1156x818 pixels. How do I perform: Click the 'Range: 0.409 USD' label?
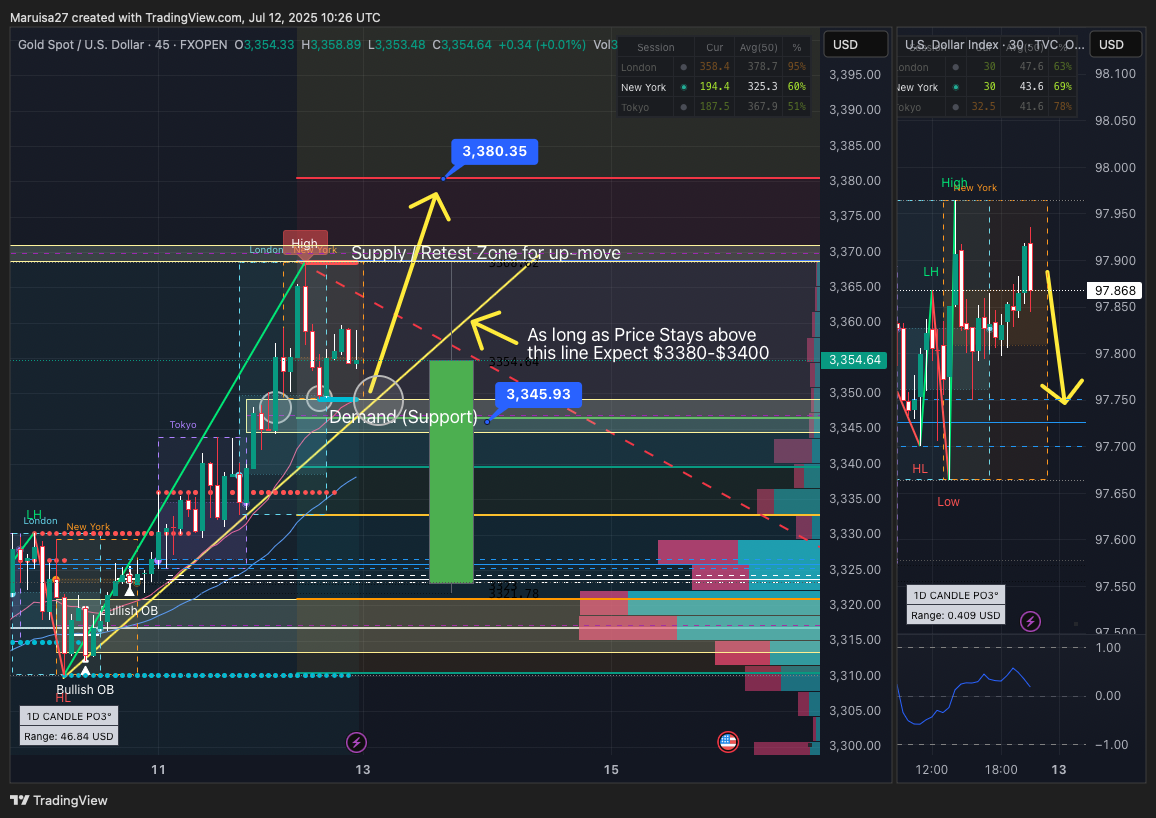click(x=955, y=615)
